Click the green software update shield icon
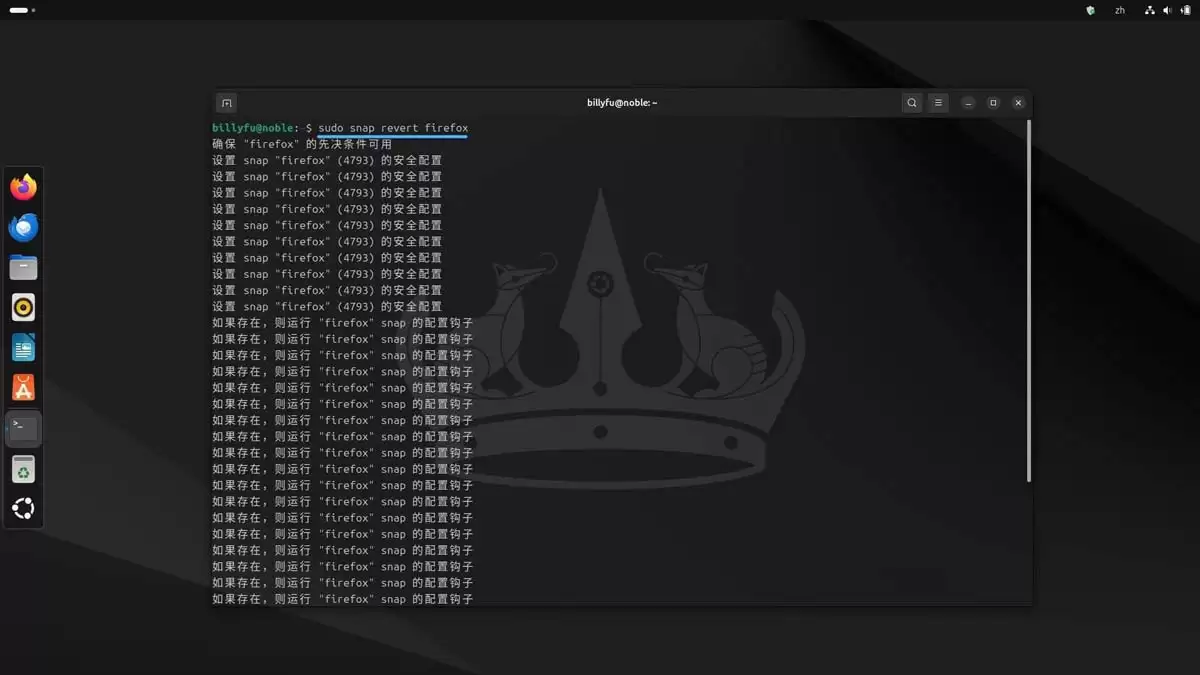Image resolution: width=1200 pixels, height=675 pixels. [x=1090, y=10]
